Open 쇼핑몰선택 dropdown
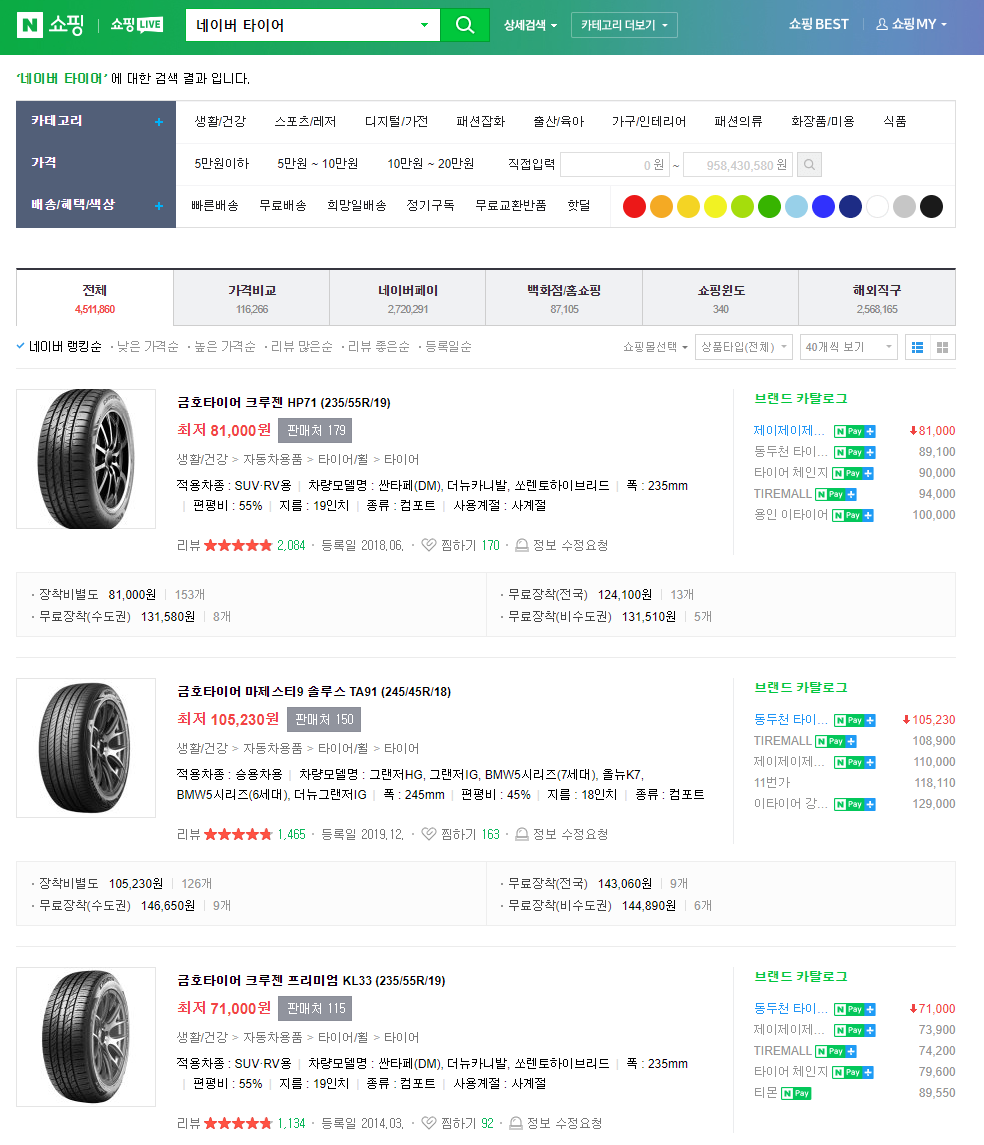The width and height of the screenshot is (984, 1145). click(x=655, y=347)
